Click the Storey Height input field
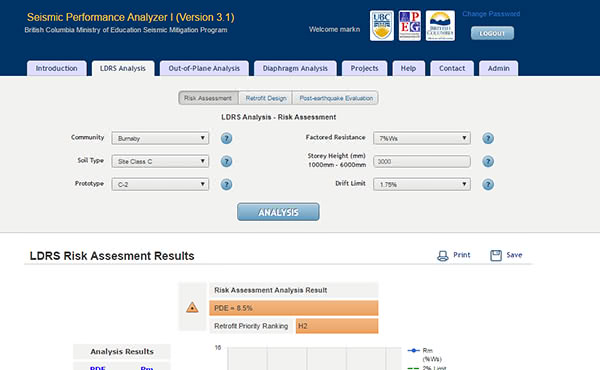Image resolution: width=600 pixels, height=370 pixels. pyautogui.click(x=422, y=161)
